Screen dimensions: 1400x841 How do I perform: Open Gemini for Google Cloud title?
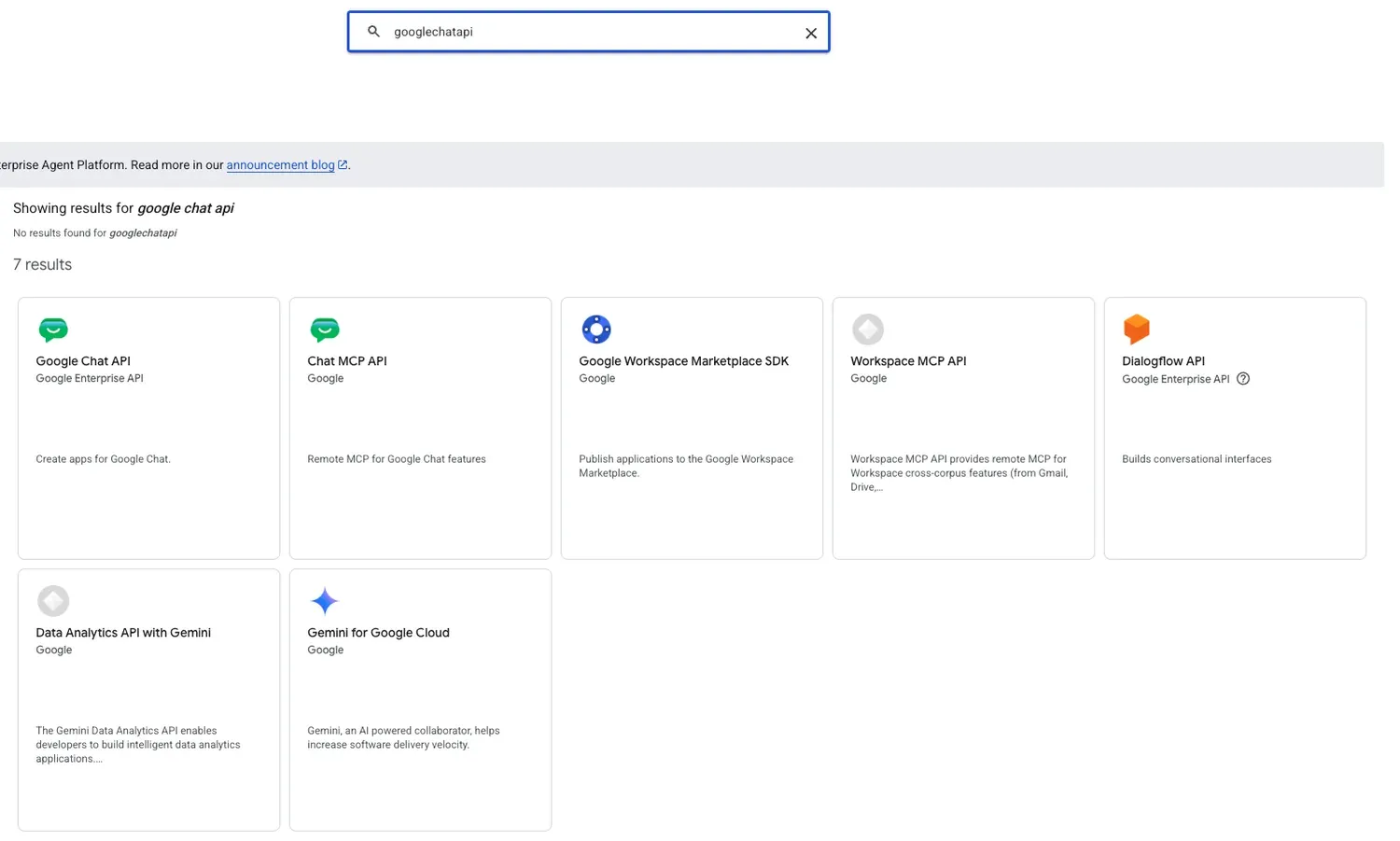[x=378, y=633]
